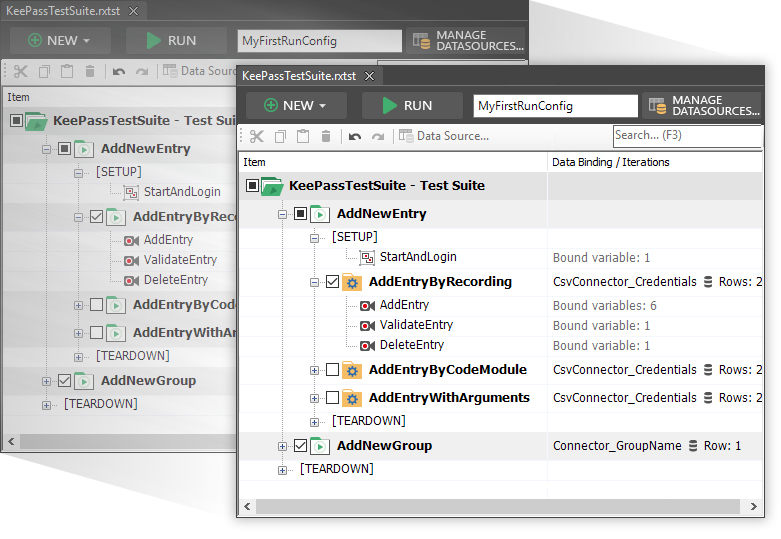Click Undo arrow in background window toolbar
The width and height of the screenshot is (781, 539).
(119, 72)
